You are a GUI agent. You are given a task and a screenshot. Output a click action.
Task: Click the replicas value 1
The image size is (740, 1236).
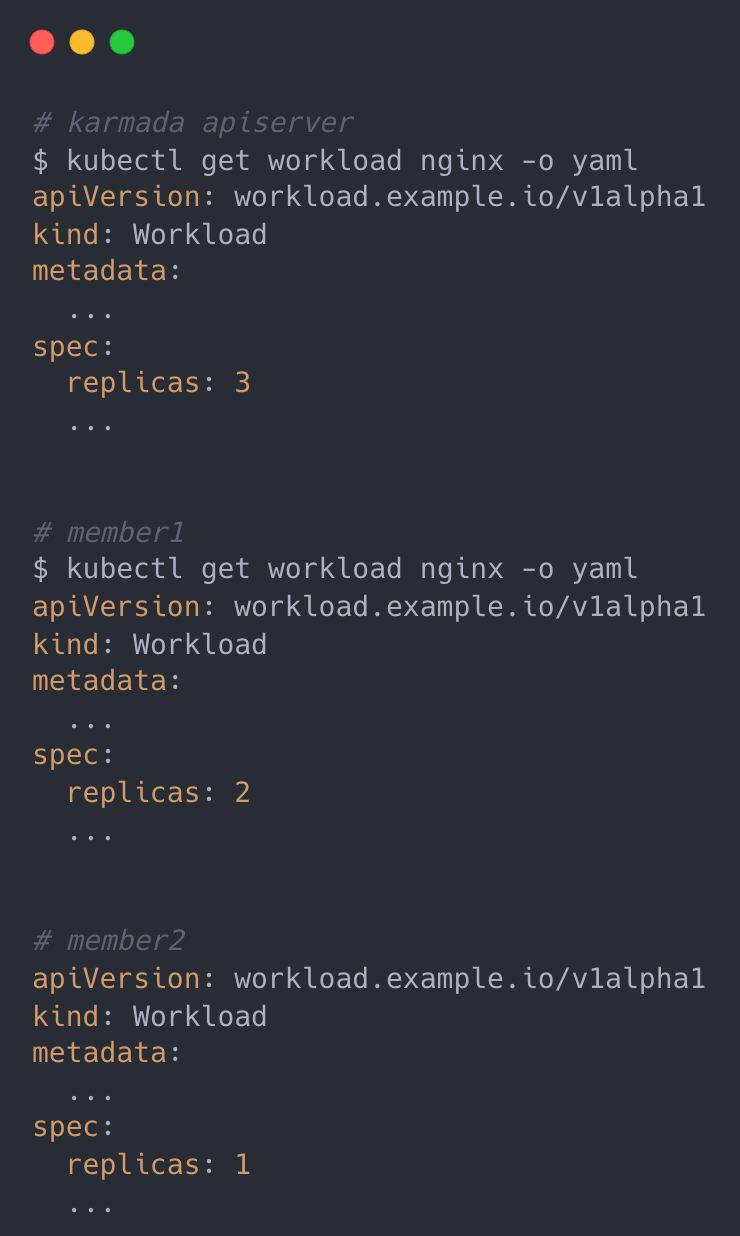point(242,1165)
